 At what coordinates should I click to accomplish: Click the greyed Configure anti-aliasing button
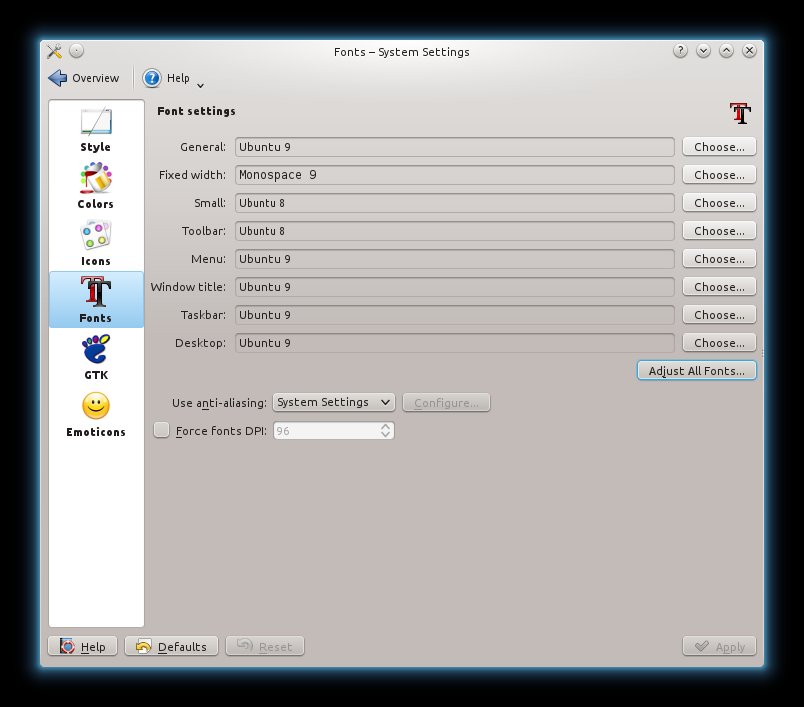click(x=446, y=402)
